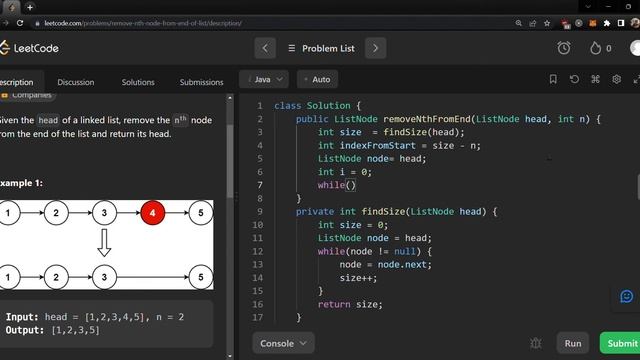This screenshot has height=360, width=640.
Task: Click the 'size++;' line
Action: click(358, 278)
